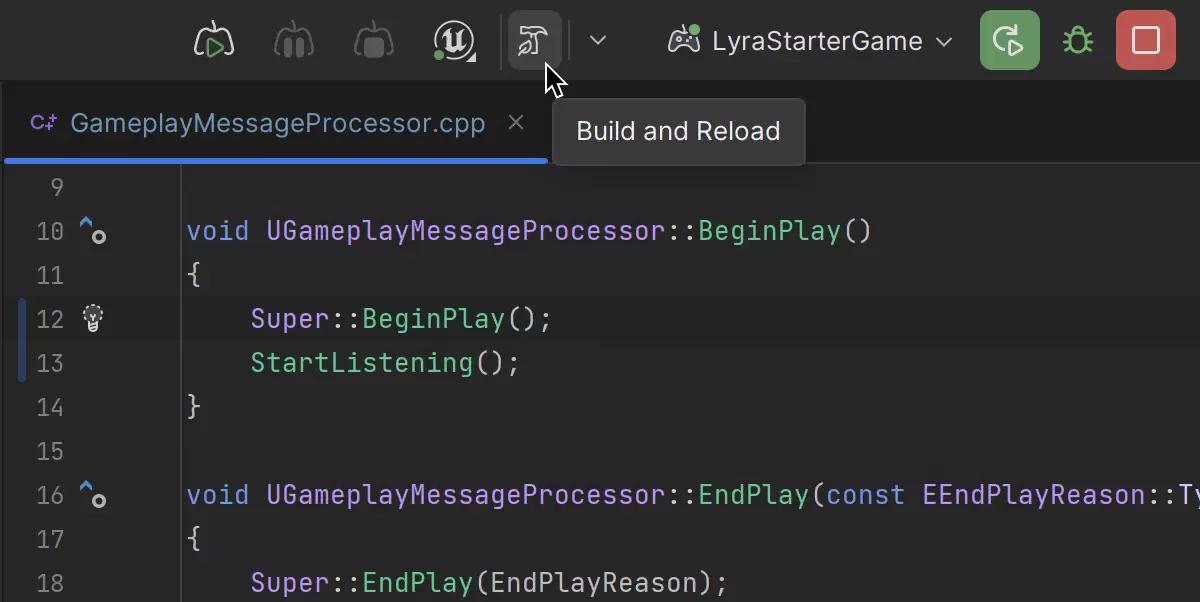
Task: Place the caret on the StartListening call
Action: (361, 363)
